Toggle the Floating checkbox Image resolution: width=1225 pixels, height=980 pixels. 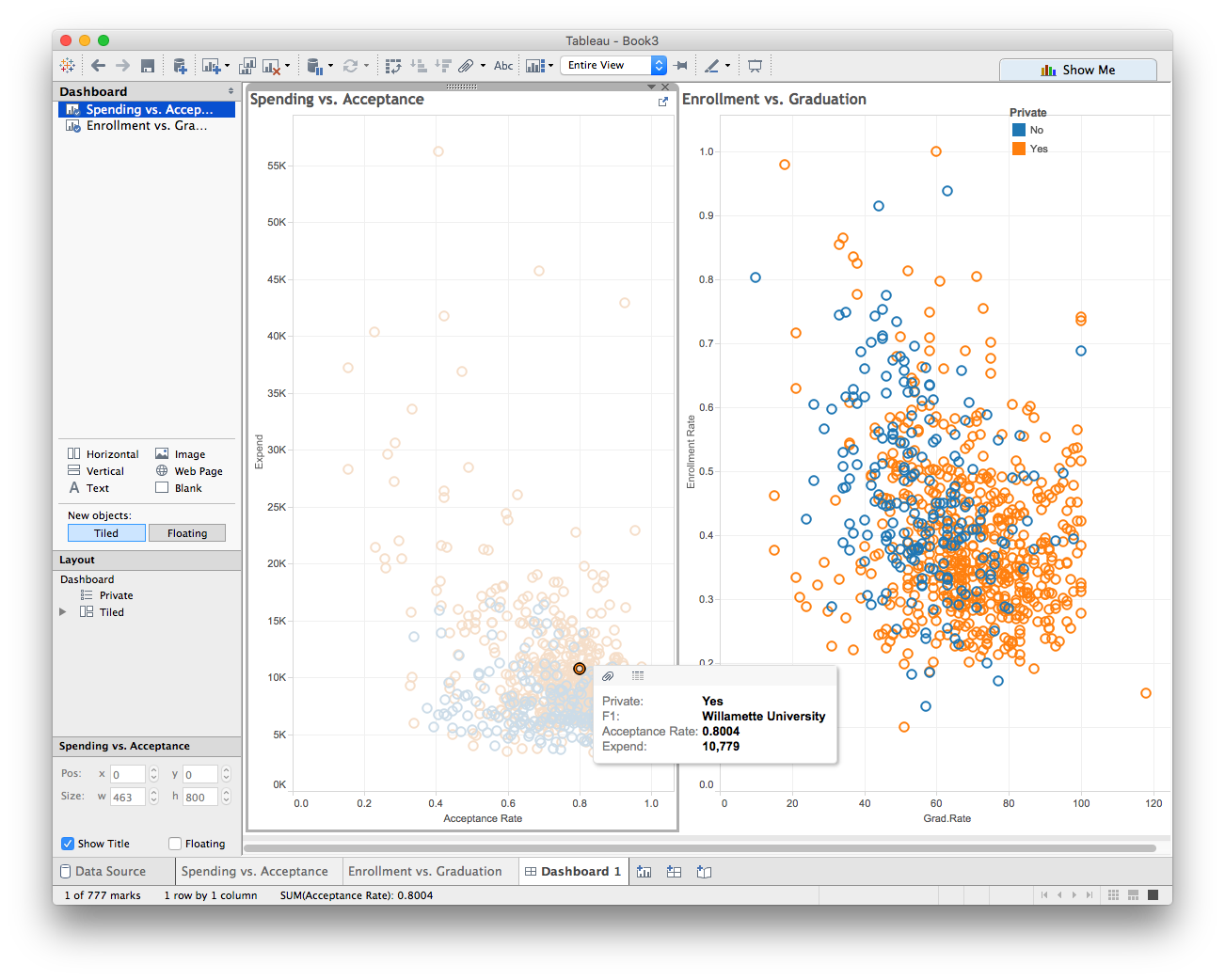pyautogui.click(x=175, y=844)
